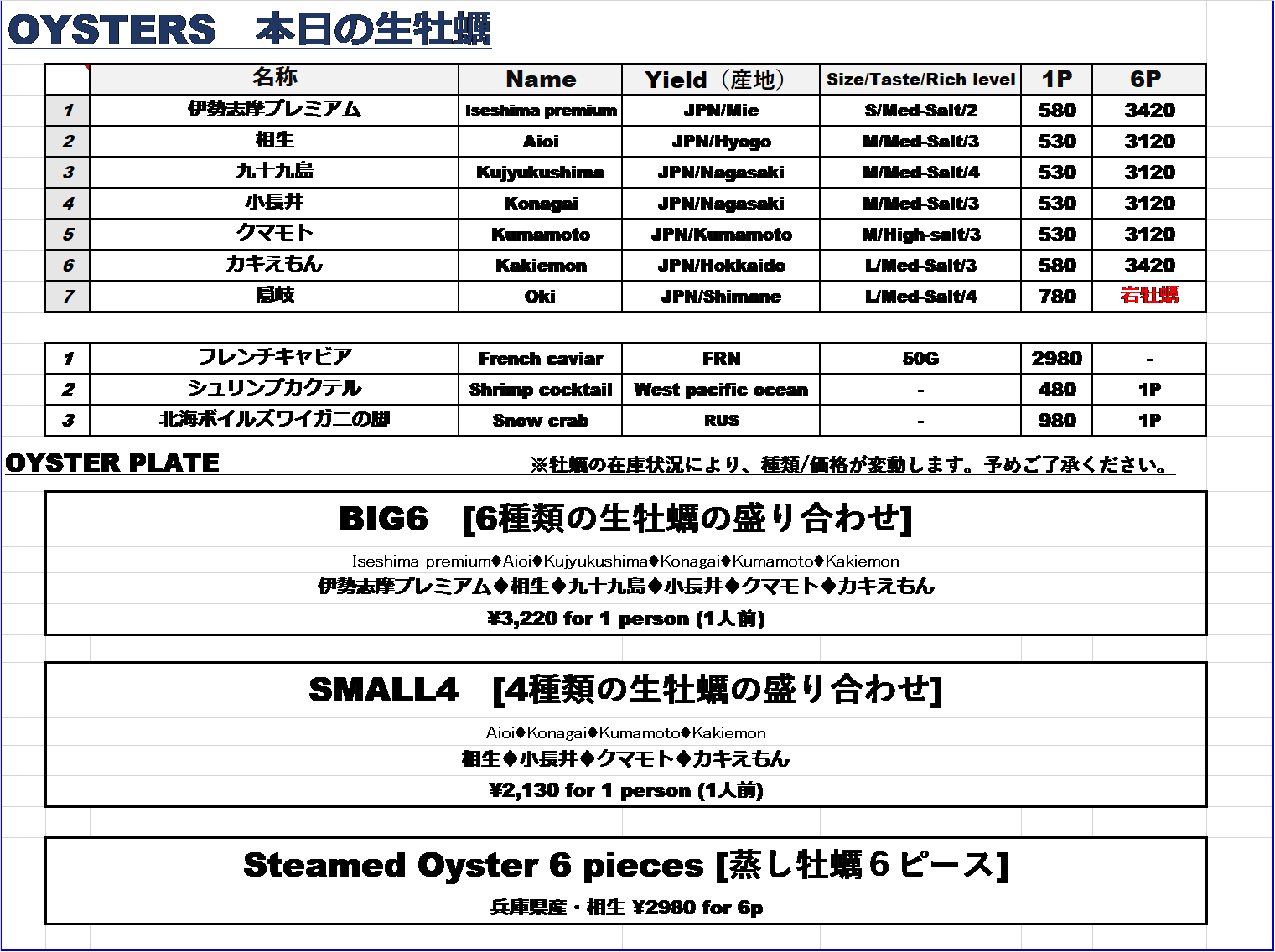Click the French caviar name cell

tap(541, 358)
